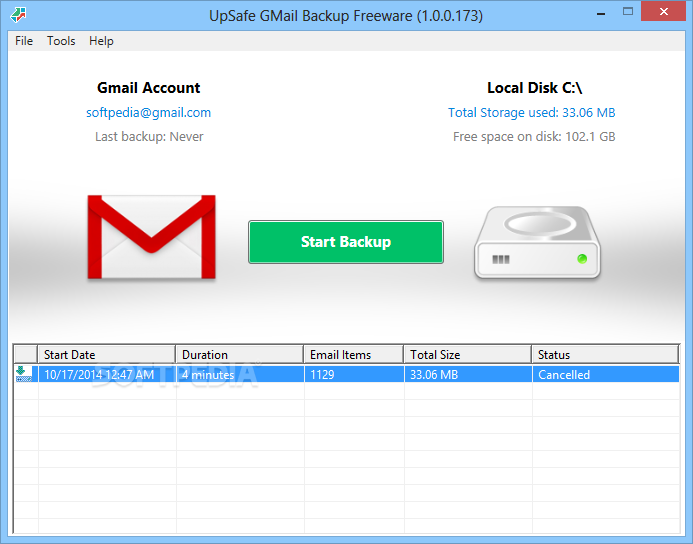Sort by the Start Date column header
Viewport: 693px width, 544px height.
coord(107,355)
